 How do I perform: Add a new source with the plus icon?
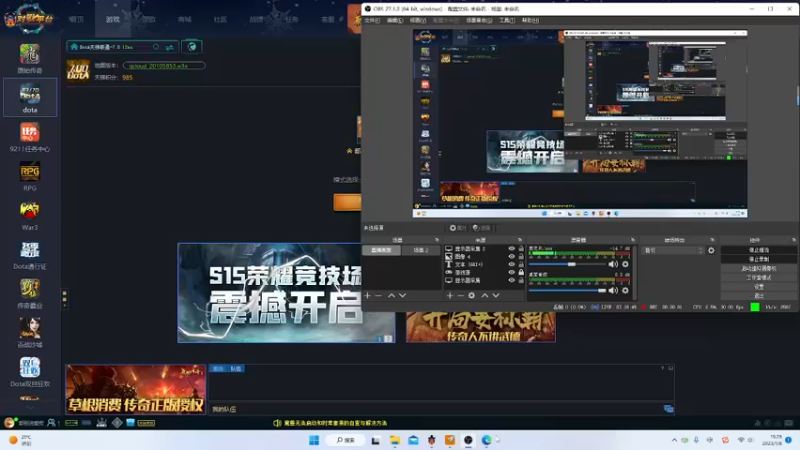tap(449, 295)
